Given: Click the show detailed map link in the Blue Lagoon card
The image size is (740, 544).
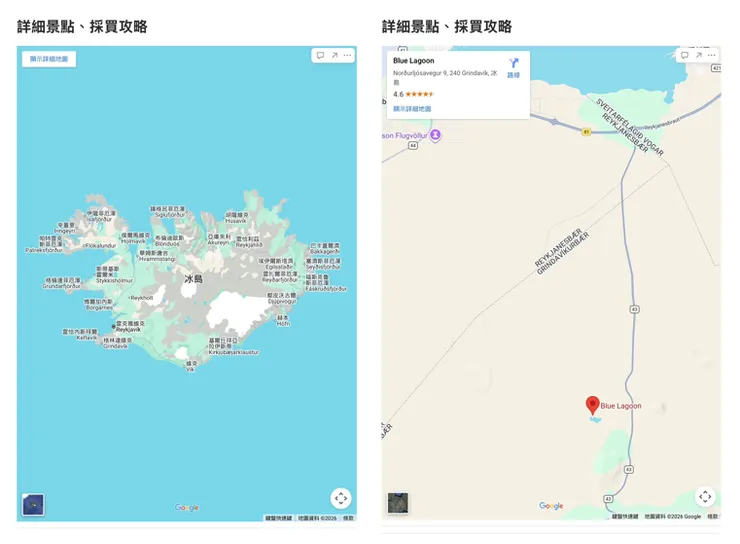Looking at the screenshot, I should 412,109.
